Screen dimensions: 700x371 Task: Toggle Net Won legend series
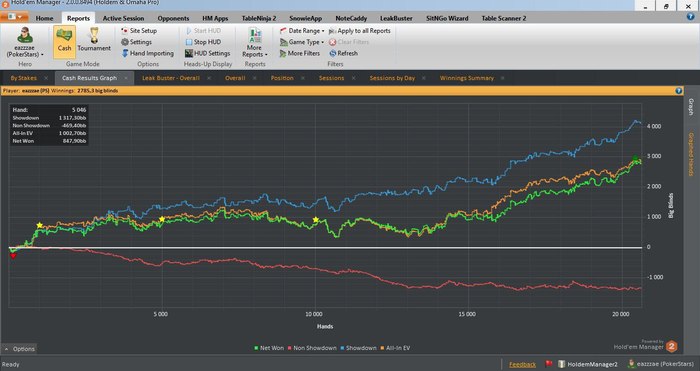pyautogui.click(x=269, y=348)
